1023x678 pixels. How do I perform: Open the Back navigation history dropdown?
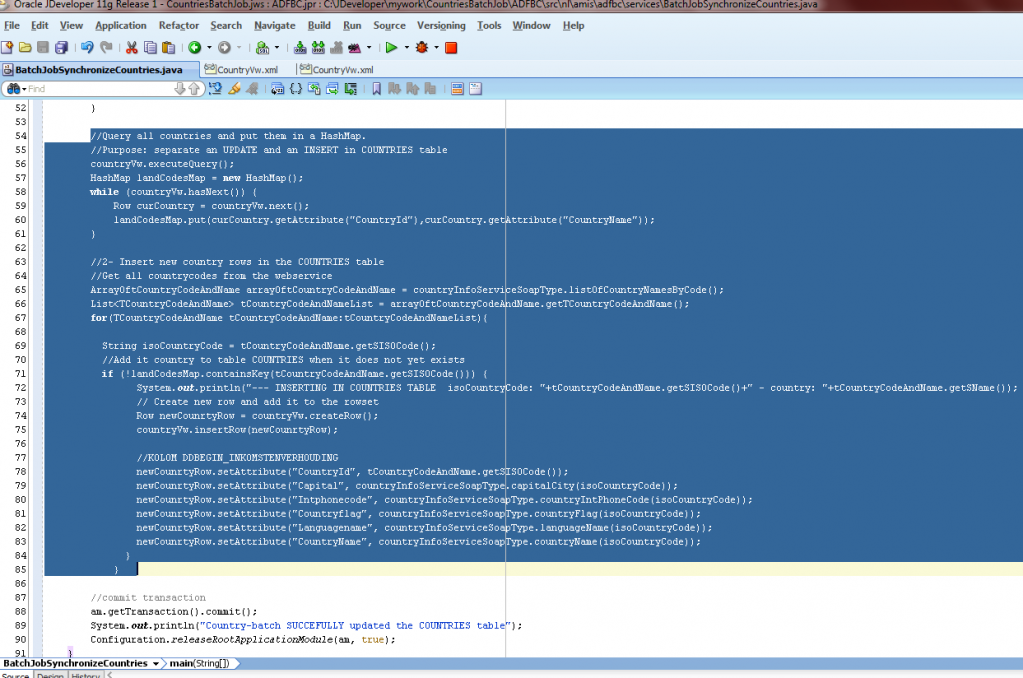click(207, 47)
